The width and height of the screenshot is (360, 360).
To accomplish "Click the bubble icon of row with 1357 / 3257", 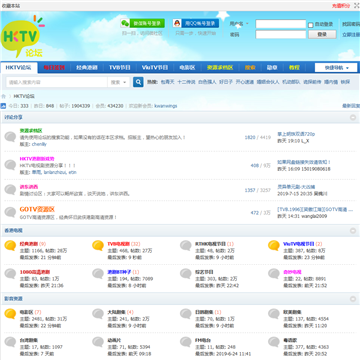I will tap(10, 190).
